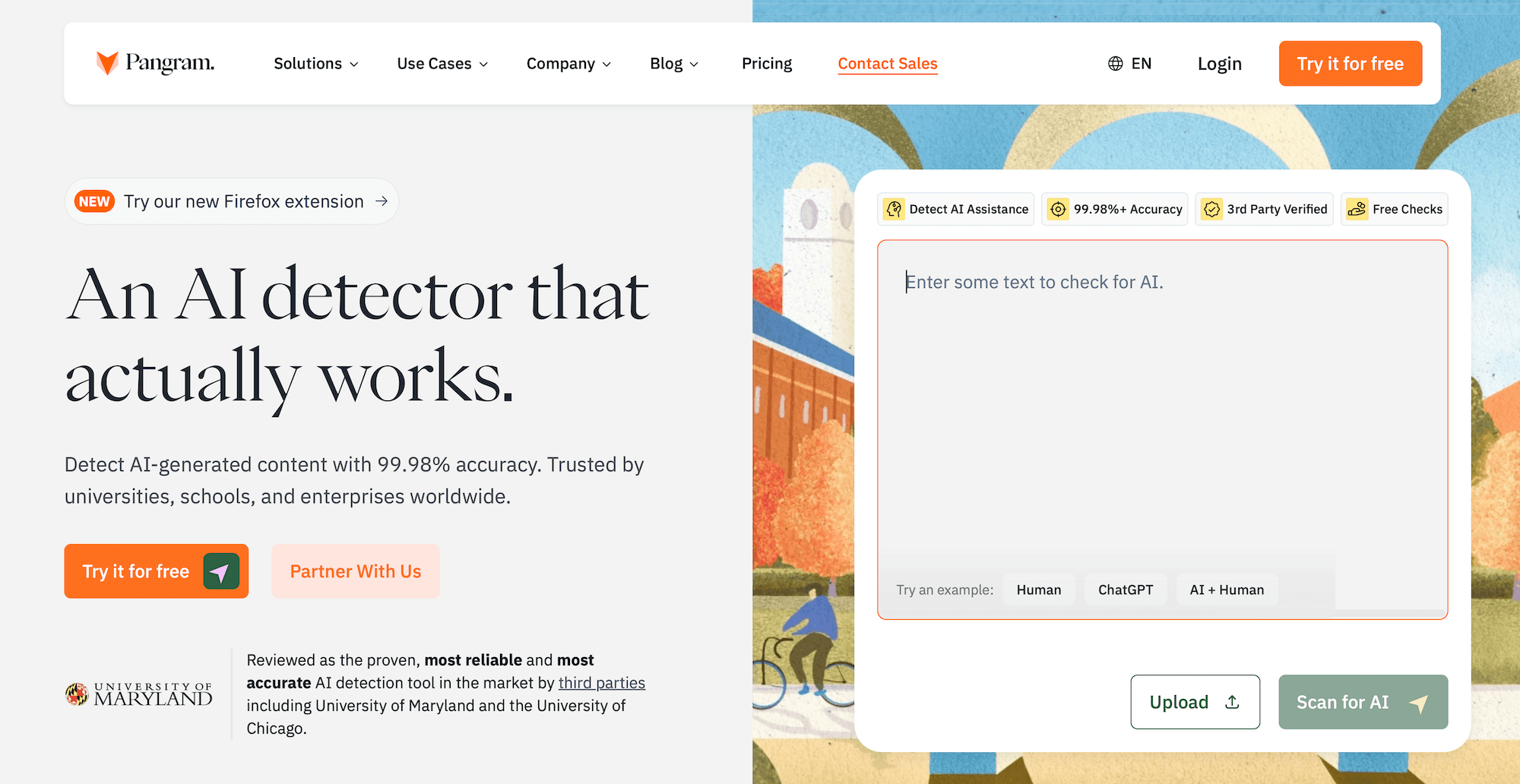Open the EN language selector

[x=1129, y=64]
